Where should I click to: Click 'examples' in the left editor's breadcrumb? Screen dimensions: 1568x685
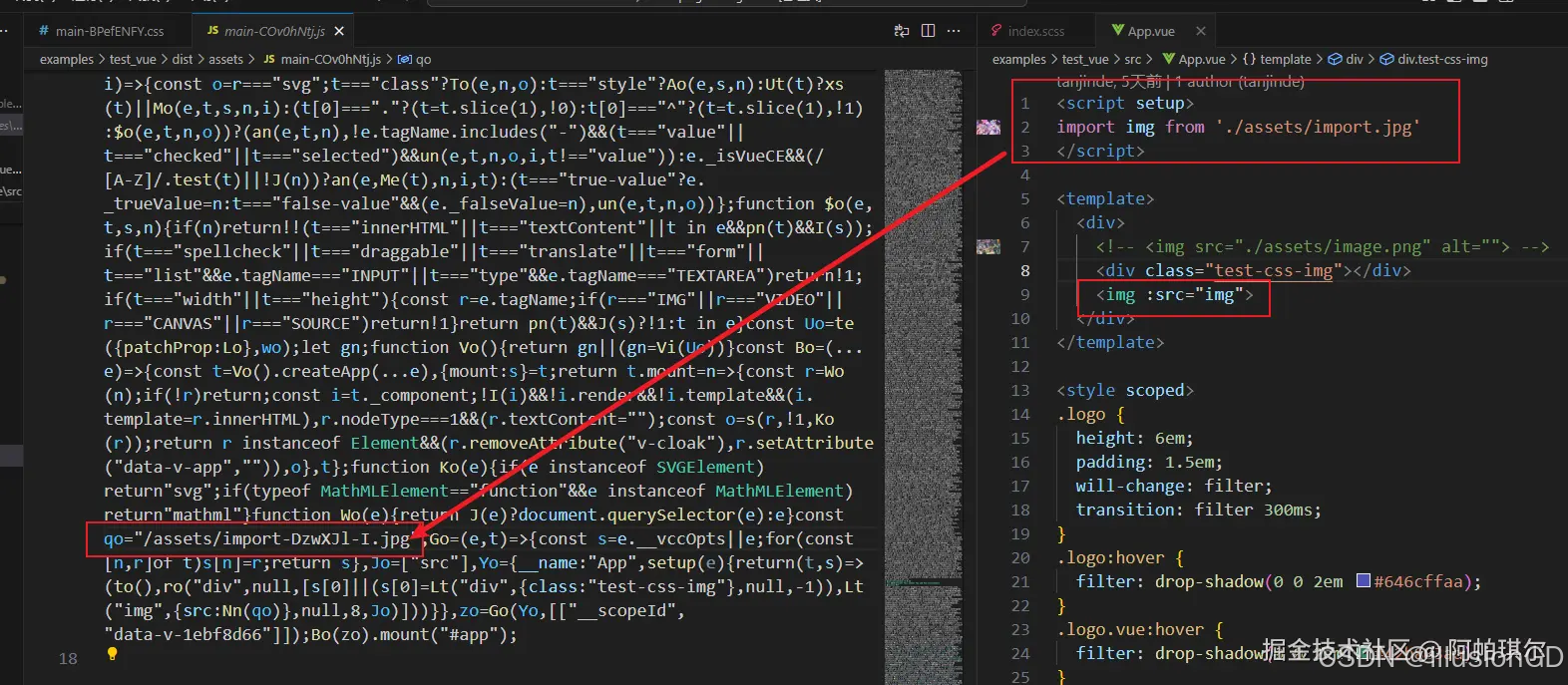pos(66,59)
